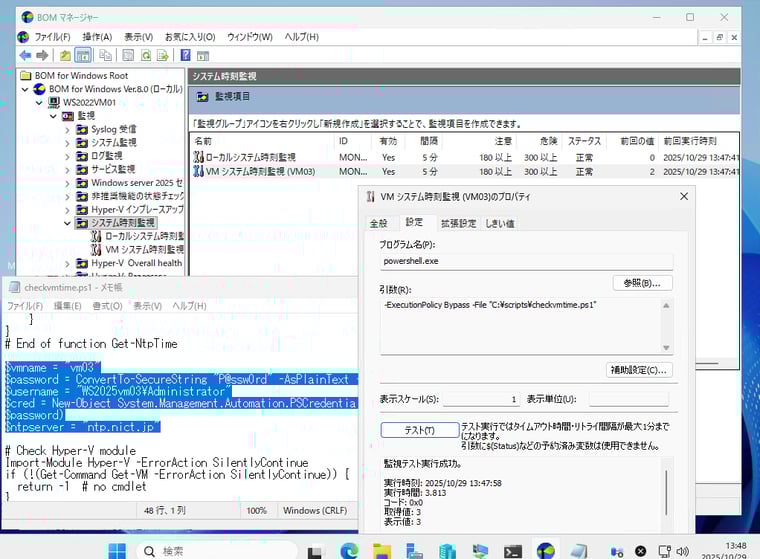The height and width of the screenshot is (559, 760).
Task: Close the VM システム時刻監視 properties dialog
Action: (684, 196)
